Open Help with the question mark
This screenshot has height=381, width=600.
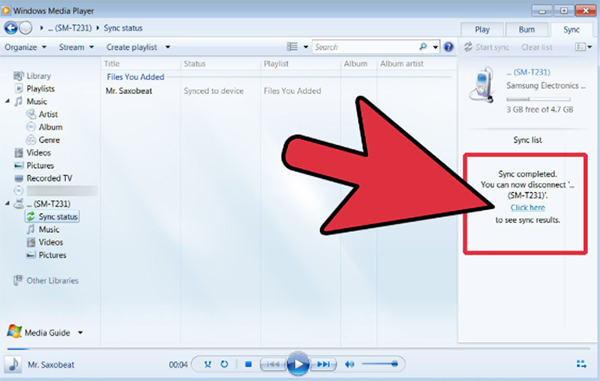(448, 47)
